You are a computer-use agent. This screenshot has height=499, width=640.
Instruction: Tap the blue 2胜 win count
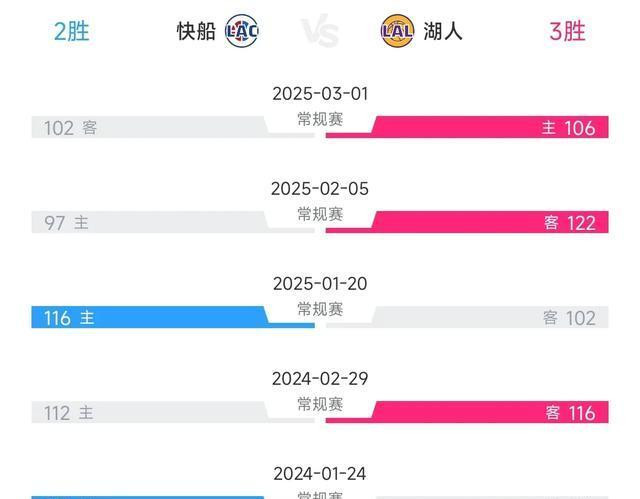[x=72, y=31]
